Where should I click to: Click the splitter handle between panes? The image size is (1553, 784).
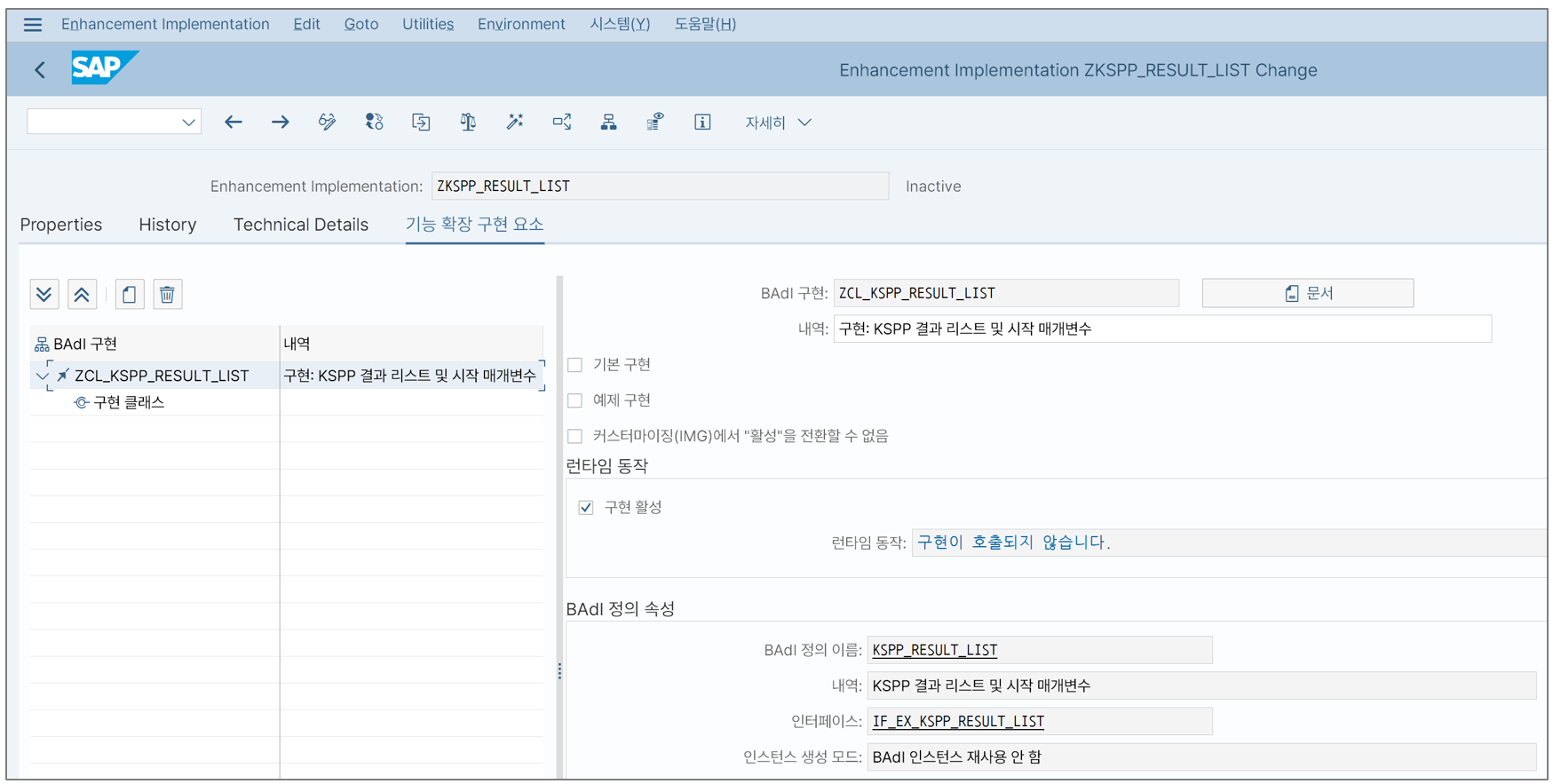click(x=559, y=671)
